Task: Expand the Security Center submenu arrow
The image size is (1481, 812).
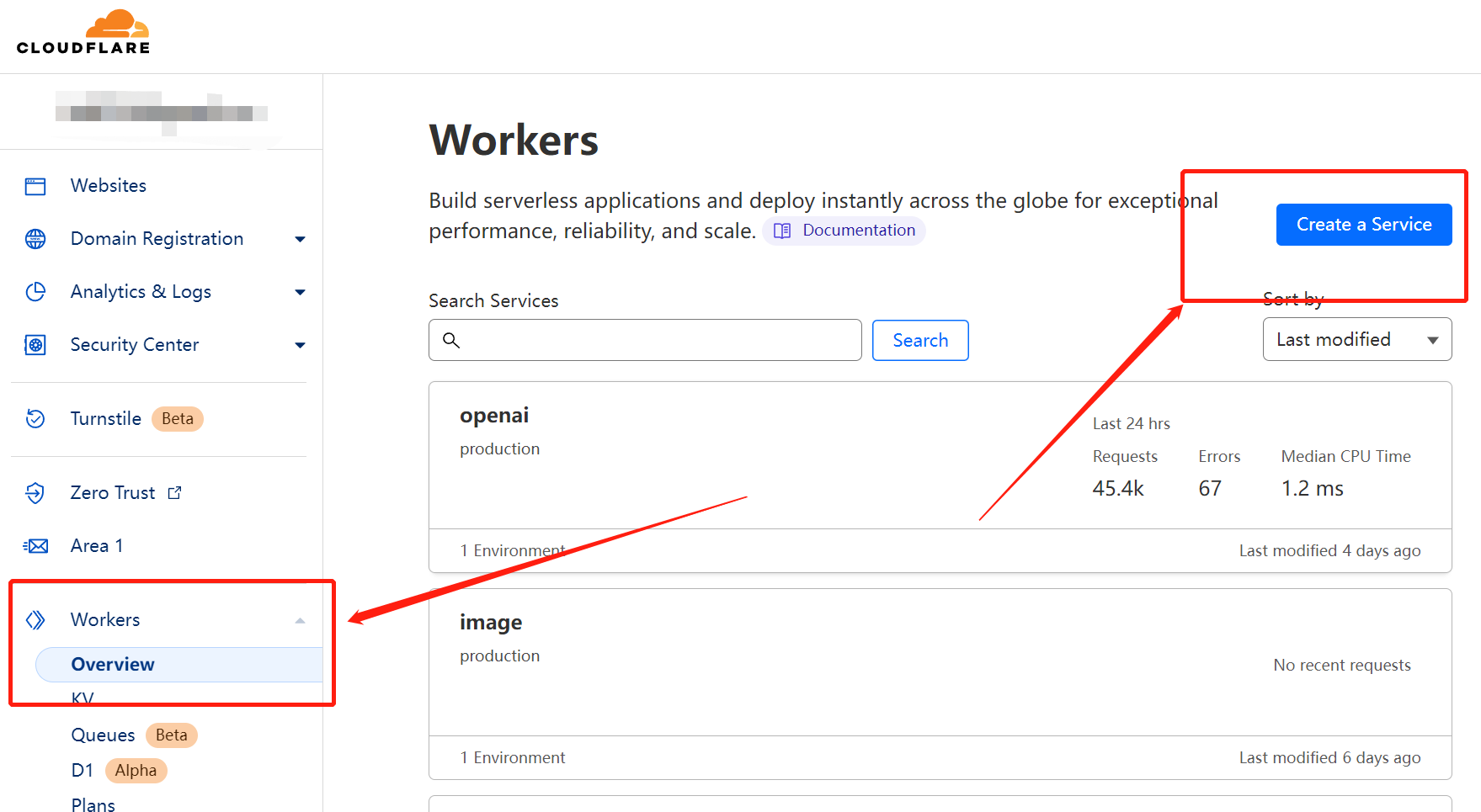Action: click(300, 346)
